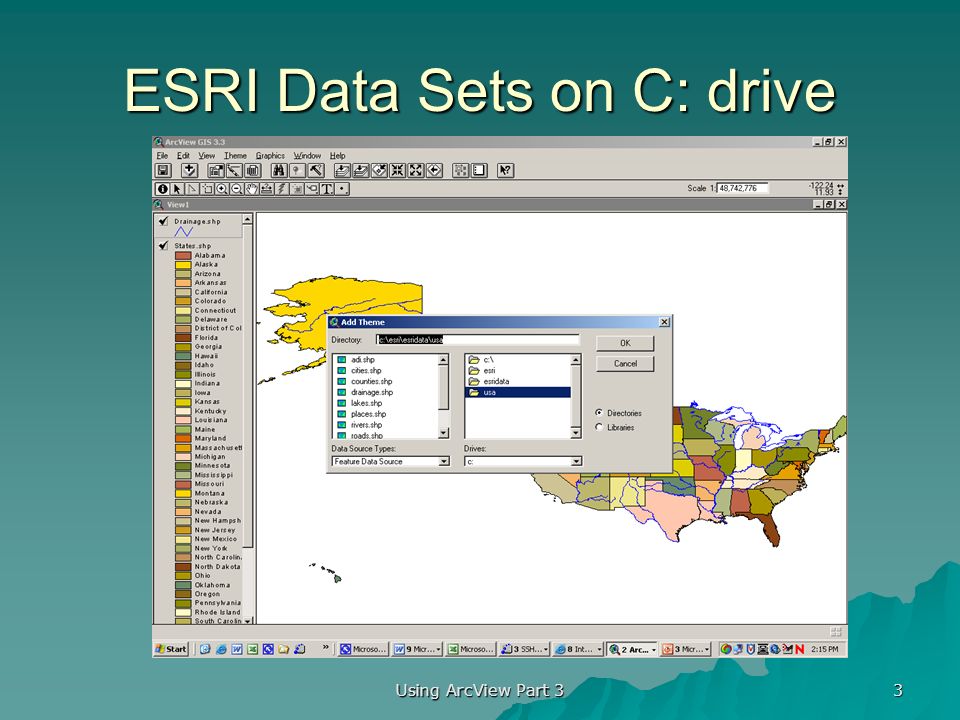Click legend panel scroll down arrow
This screenshot has width=960, height=720.
click(247, 620)
